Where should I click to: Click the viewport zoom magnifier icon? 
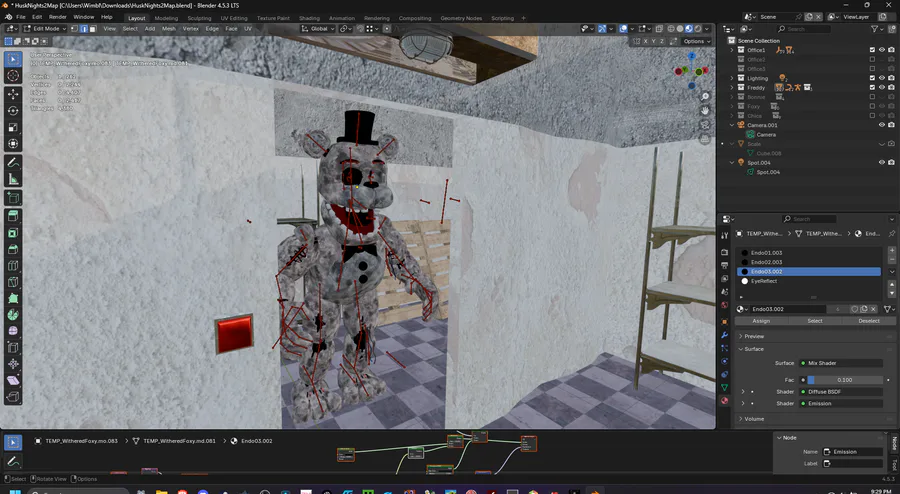[705, 96]
